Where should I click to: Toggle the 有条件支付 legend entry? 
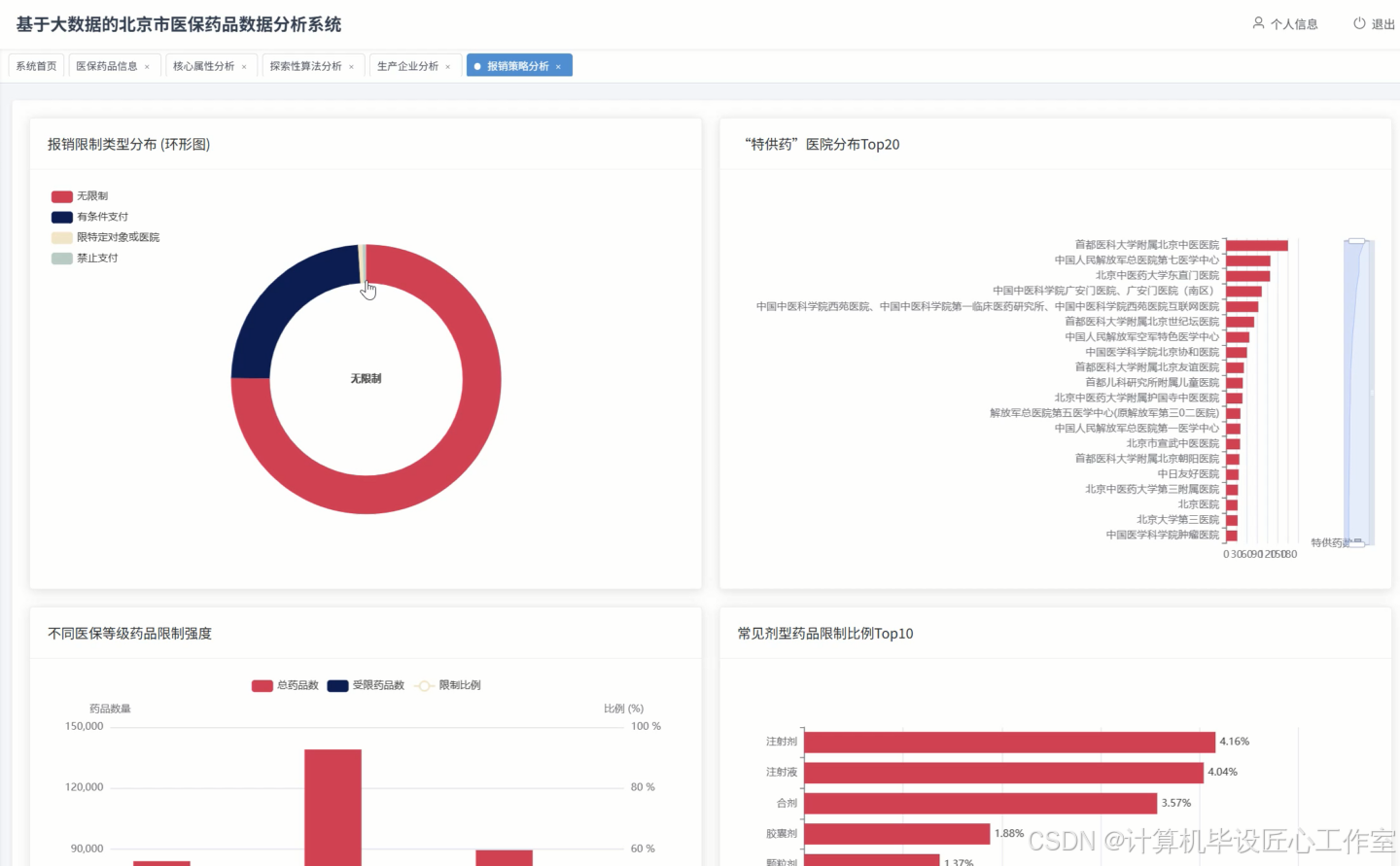pyautogui.click(x=89, y=217)
